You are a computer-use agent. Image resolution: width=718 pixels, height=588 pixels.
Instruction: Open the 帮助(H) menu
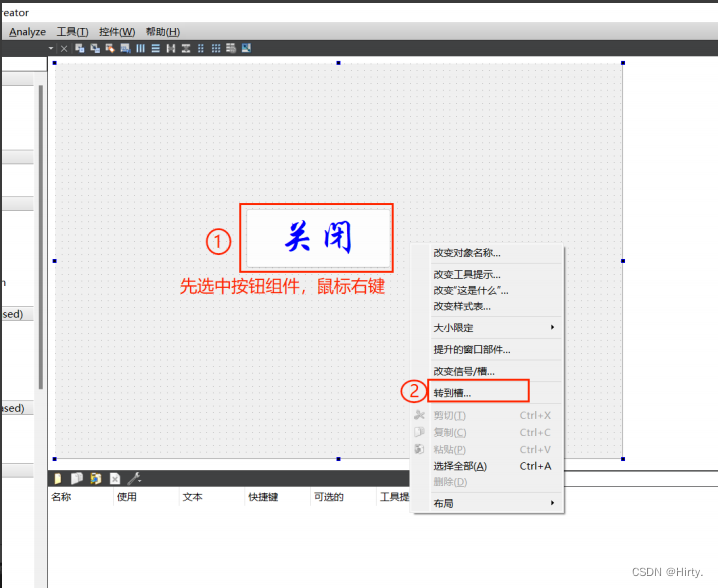[163, 32]
